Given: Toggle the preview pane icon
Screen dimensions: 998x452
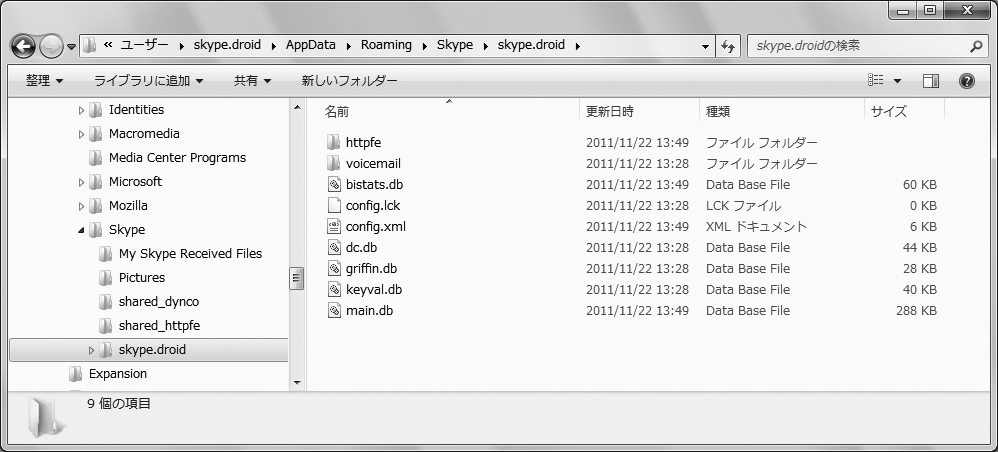Looking at the screenshot, I should [931, 81].
